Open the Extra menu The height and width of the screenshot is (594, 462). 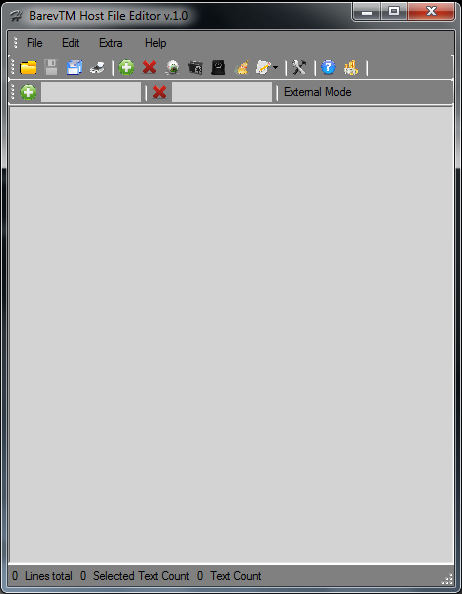pyautogui.click(x=111, y=43)
